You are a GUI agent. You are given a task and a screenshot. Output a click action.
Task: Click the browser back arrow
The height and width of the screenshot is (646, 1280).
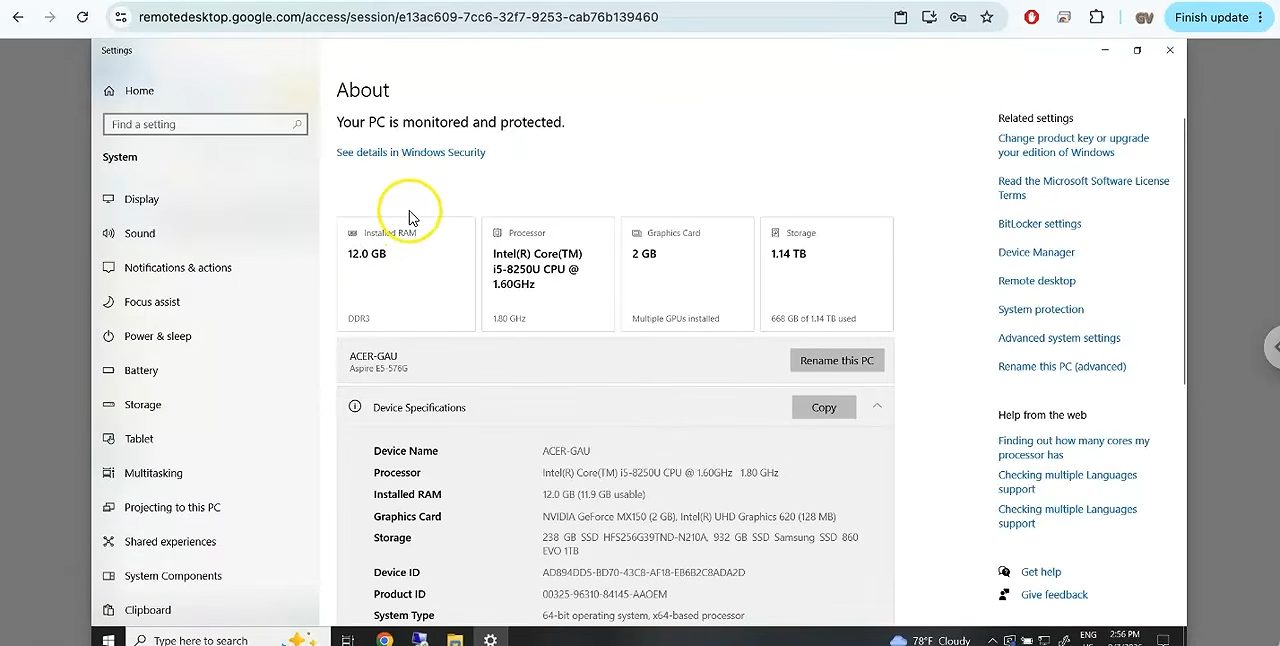(18, 17)
